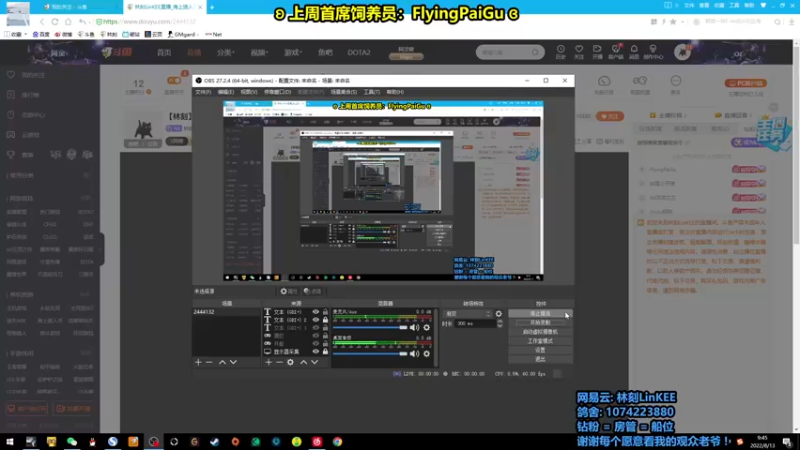Image resolution: width=800 pixels, height=450 pixels.
Task: Mute the 麦克风/Aux audio channel
Action: pos(414,328)
